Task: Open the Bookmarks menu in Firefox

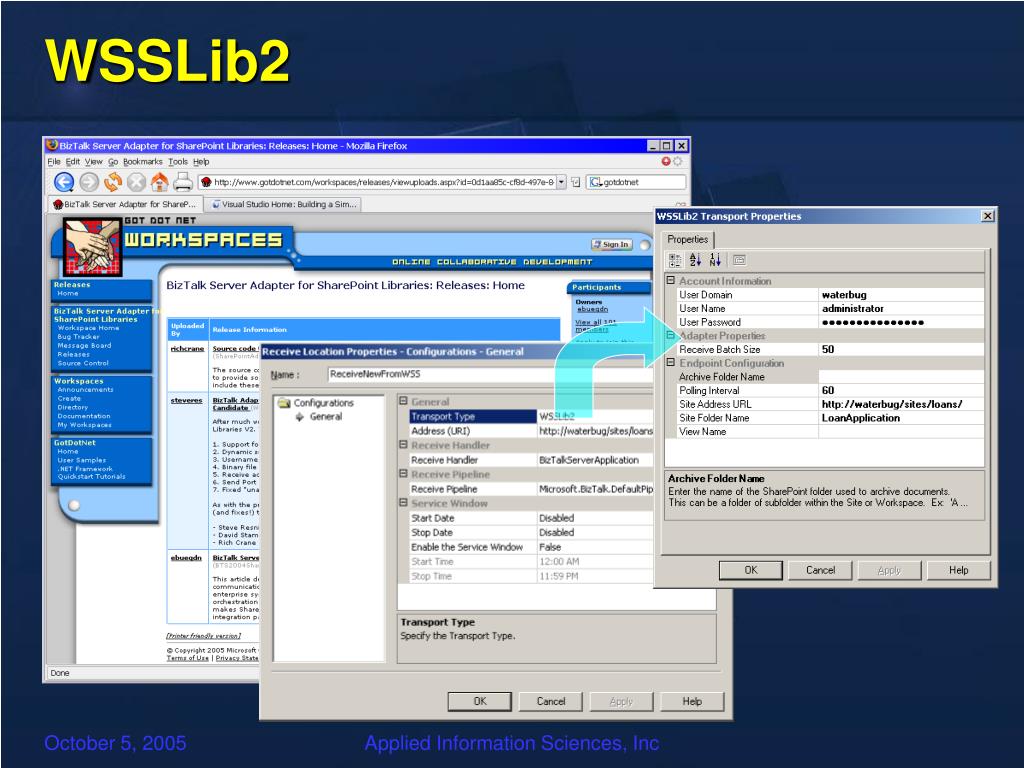Action: click(142, 161)
